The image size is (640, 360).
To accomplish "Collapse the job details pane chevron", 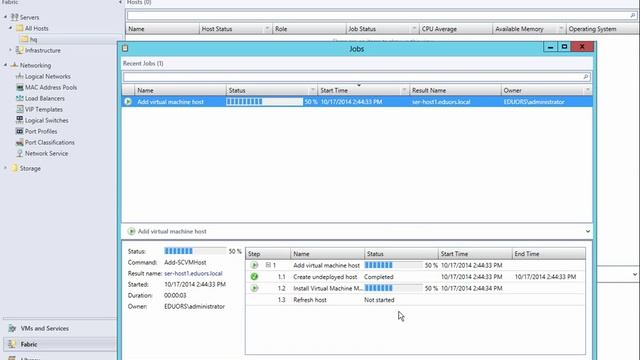I will [588, 231].
